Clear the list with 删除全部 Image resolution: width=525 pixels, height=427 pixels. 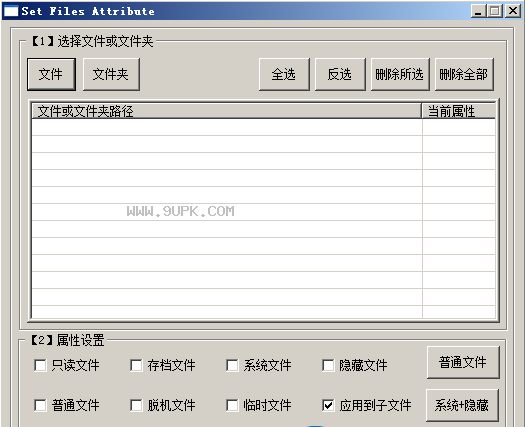pyautogui.click(x=464, y=74)
